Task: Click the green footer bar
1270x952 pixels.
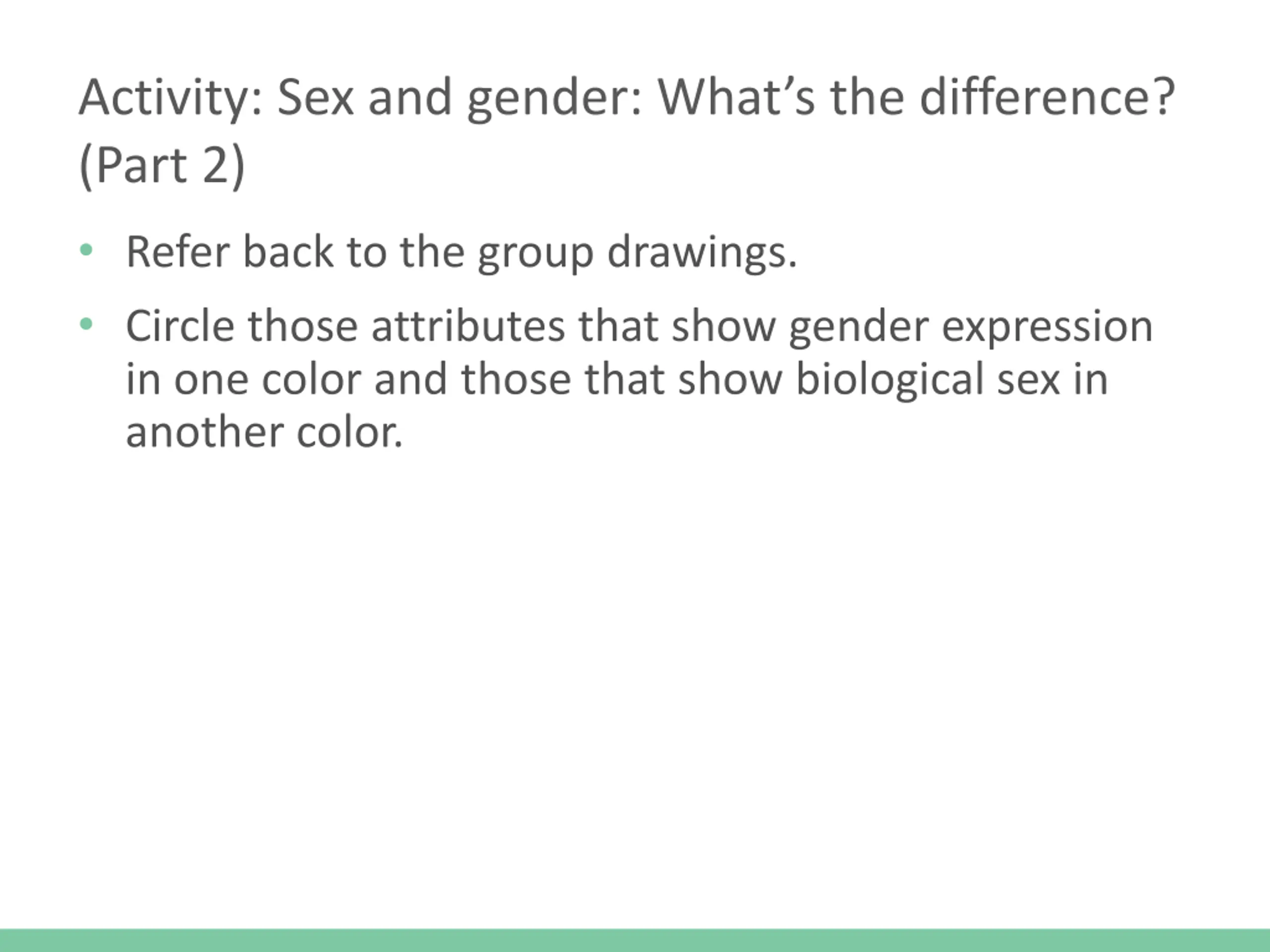Action: tap(635, 941)
